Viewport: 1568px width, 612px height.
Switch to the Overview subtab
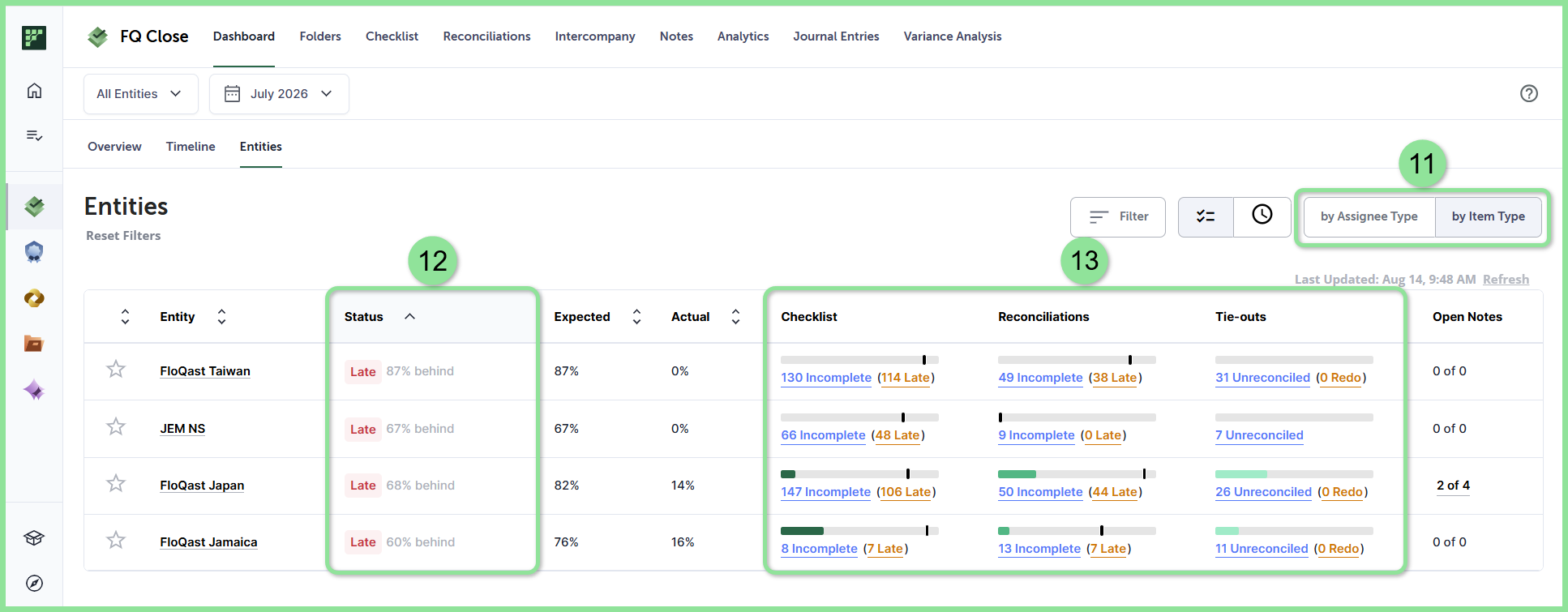point(114,147)
